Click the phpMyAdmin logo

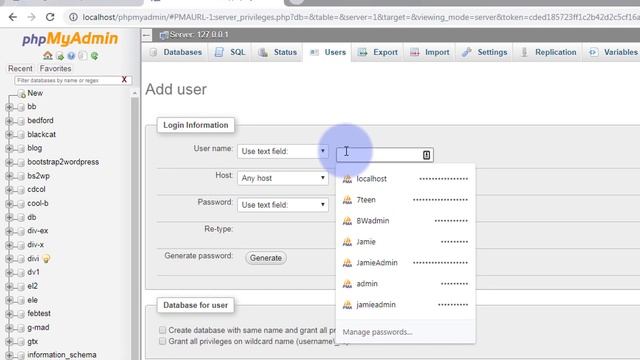[70, 39]
